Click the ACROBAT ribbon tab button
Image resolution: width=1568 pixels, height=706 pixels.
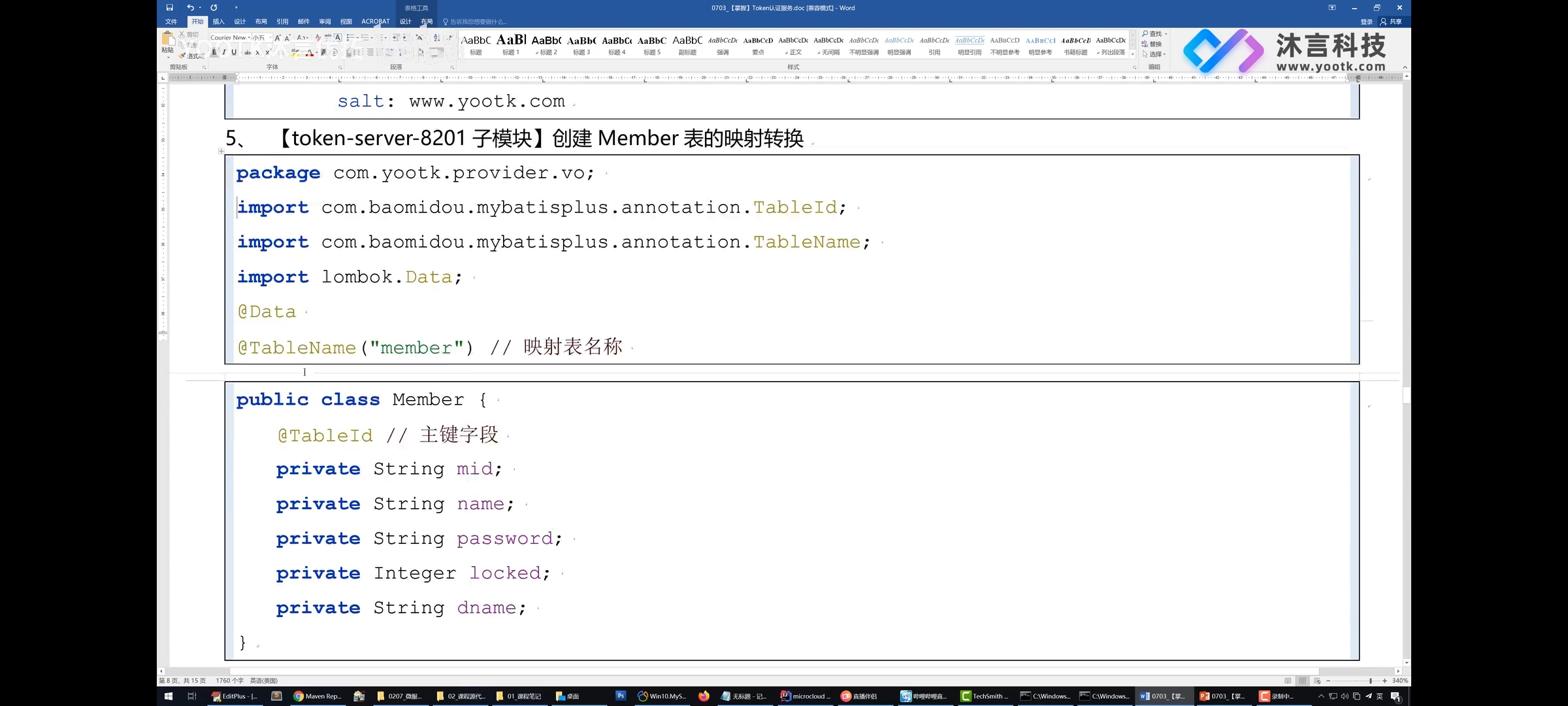375,22
